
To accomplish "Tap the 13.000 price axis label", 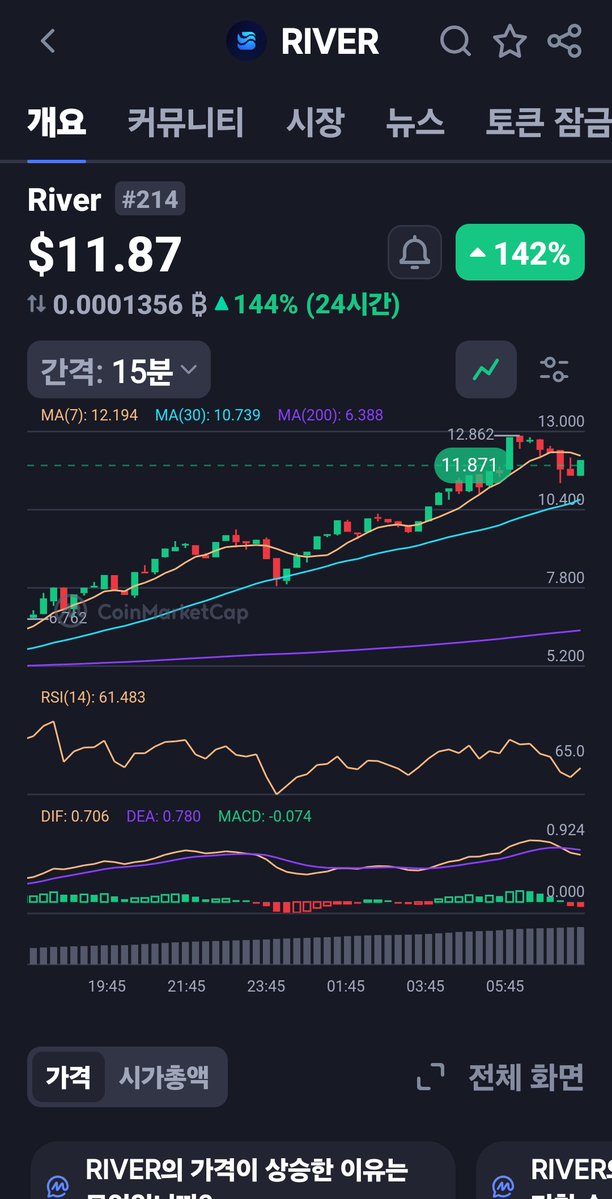I will [x=561, y=421].
